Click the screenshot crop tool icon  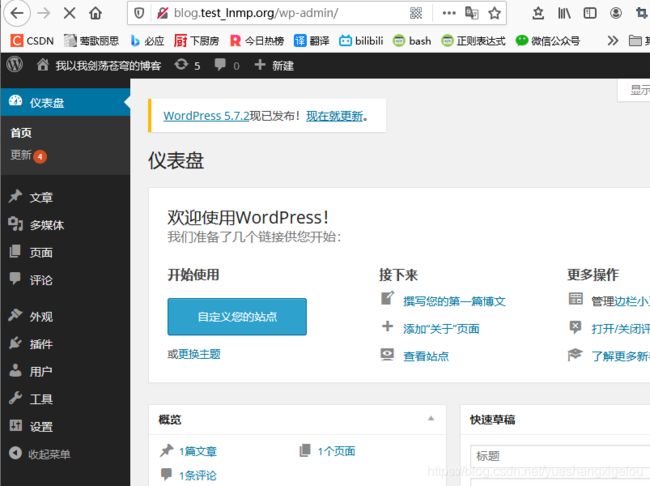point(642,13)
